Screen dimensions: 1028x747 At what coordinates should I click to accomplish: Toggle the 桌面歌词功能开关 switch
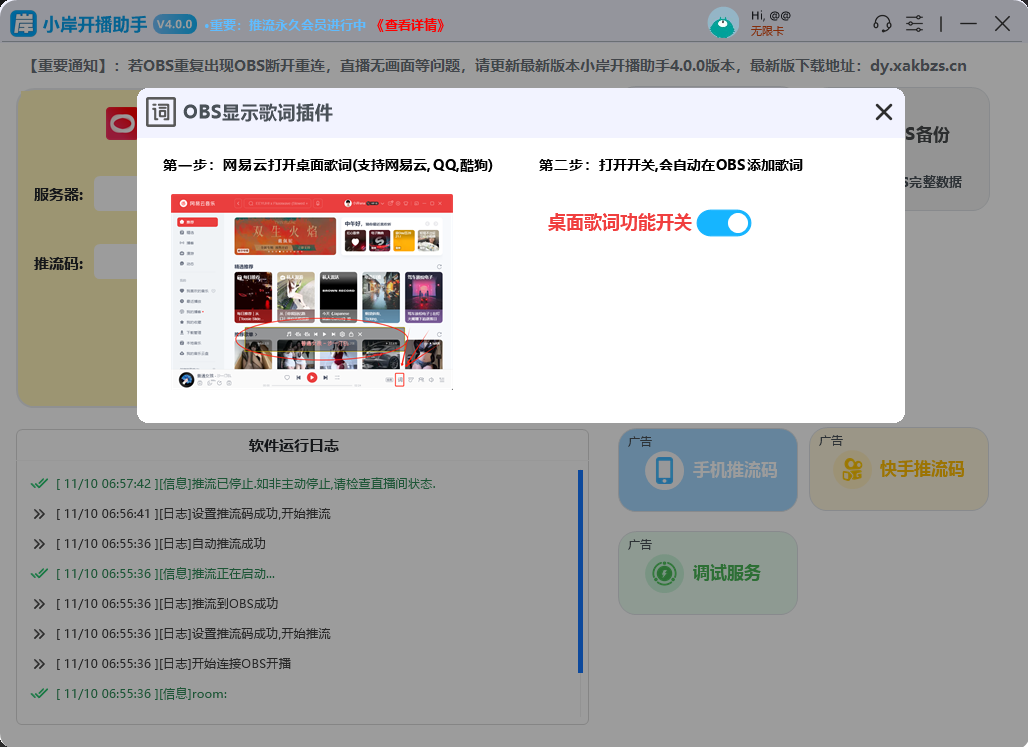pyautogui.click(x=723, y=223)
